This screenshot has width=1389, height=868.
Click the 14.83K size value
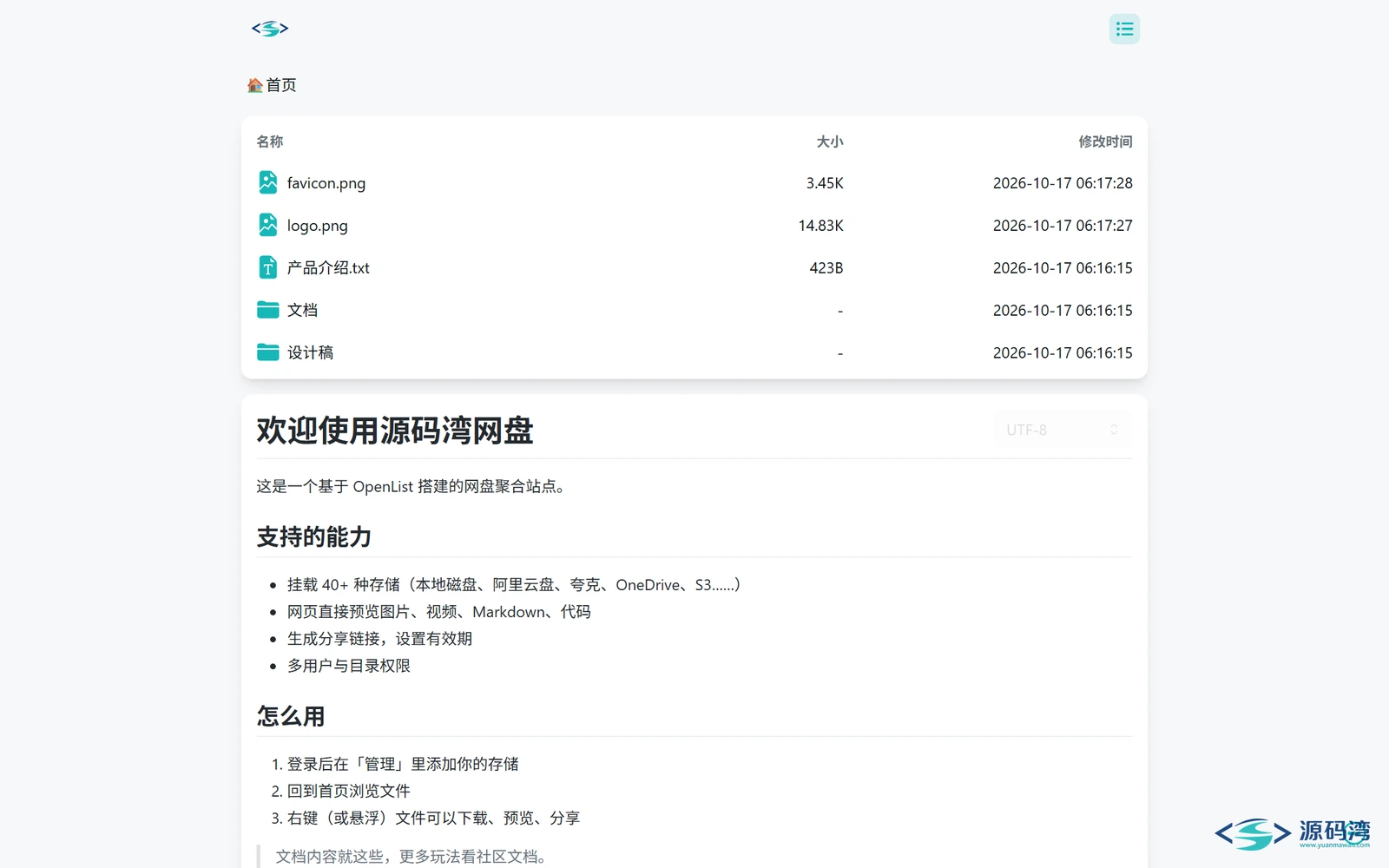[821, 226]
